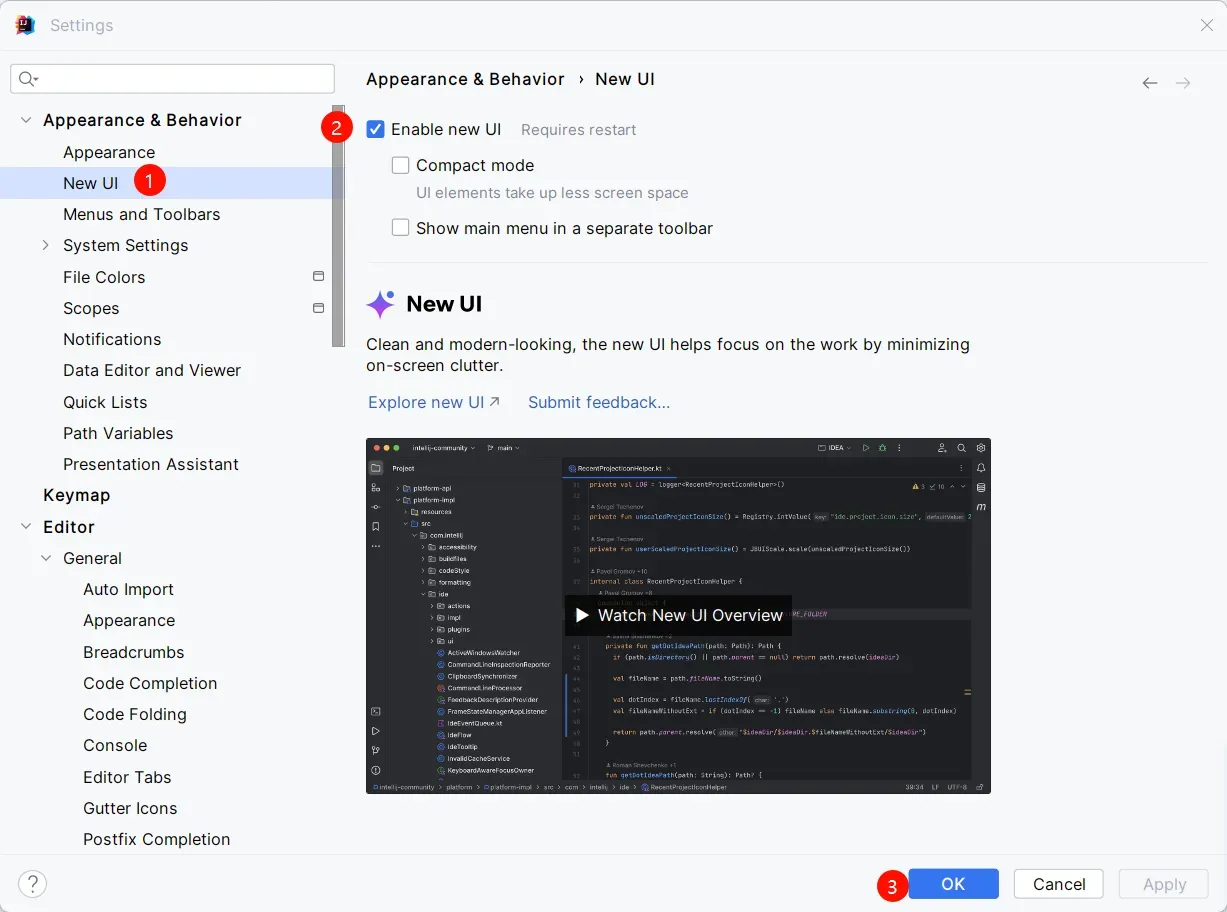Confirm with the OK button
Screen dimensions: 1227x912
(x=953, y=884)
